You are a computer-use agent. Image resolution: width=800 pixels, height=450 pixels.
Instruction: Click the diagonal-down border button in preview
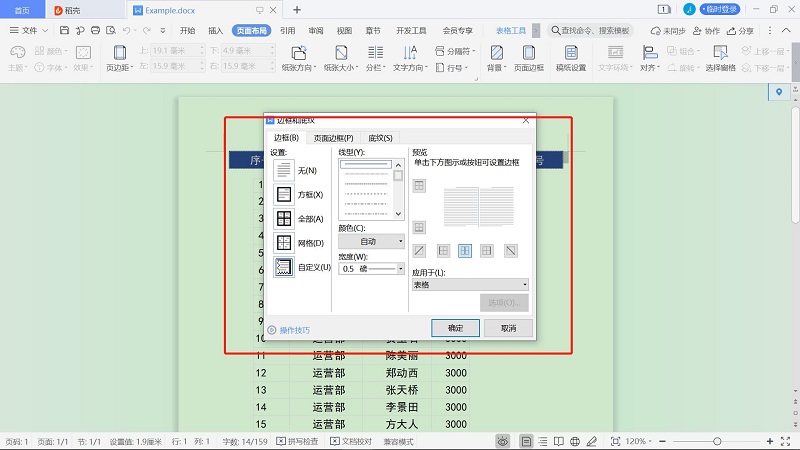511,250
